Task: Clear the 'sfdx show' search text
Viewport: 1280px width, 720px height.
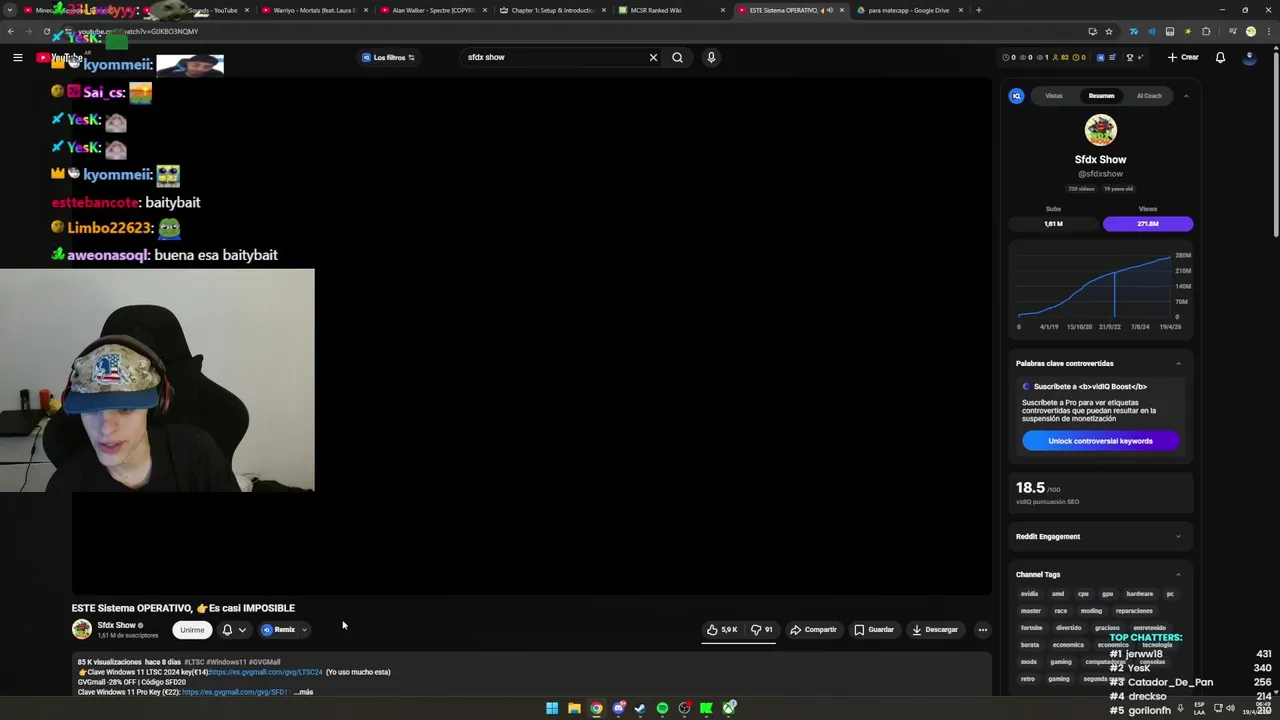Action: pyautogui.click(x=653, y=57)
